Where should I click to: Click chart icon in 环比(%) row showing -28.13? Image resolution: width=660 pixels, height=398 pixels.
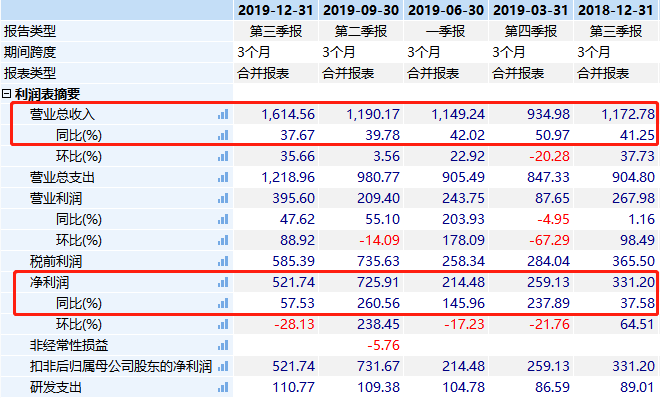click(223, 325)
